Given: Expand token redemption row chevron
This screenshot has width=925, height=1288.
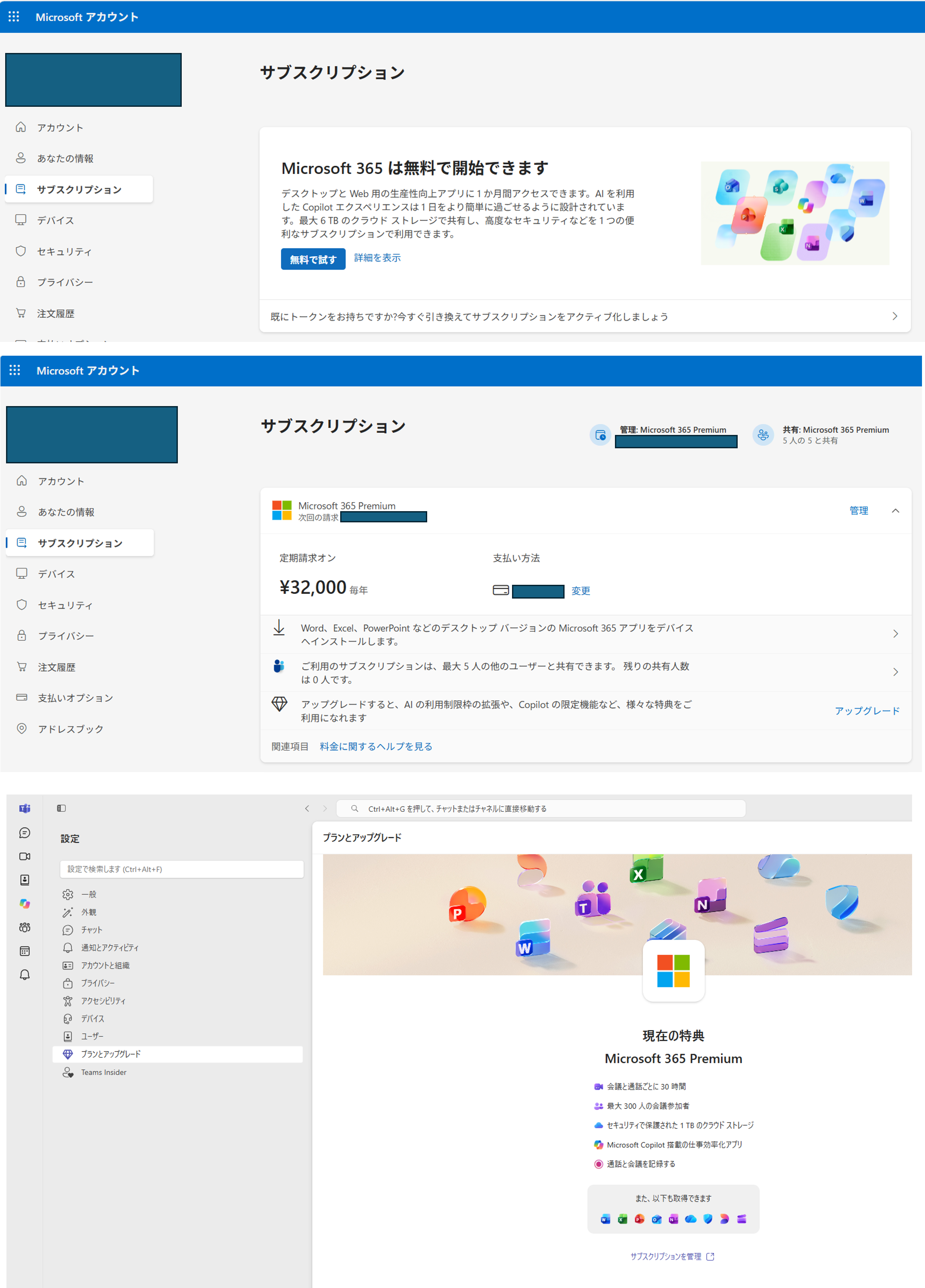Looking at the screenshot, I should point(895,317).
